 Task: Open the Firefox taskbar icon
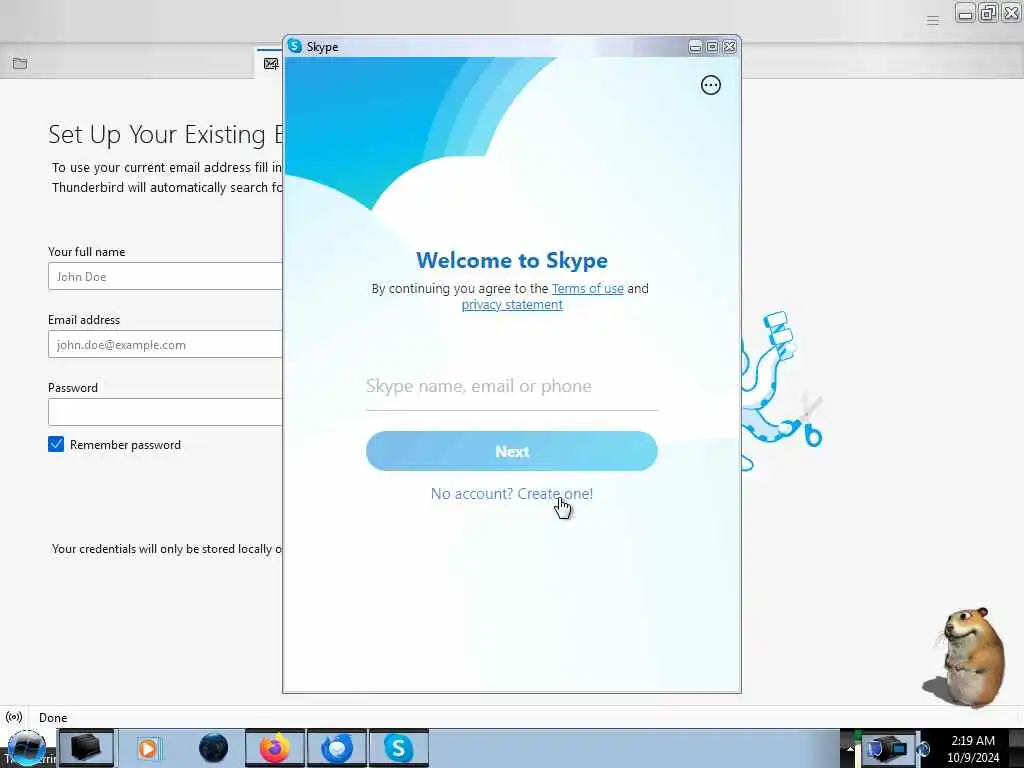coord(274,748)
